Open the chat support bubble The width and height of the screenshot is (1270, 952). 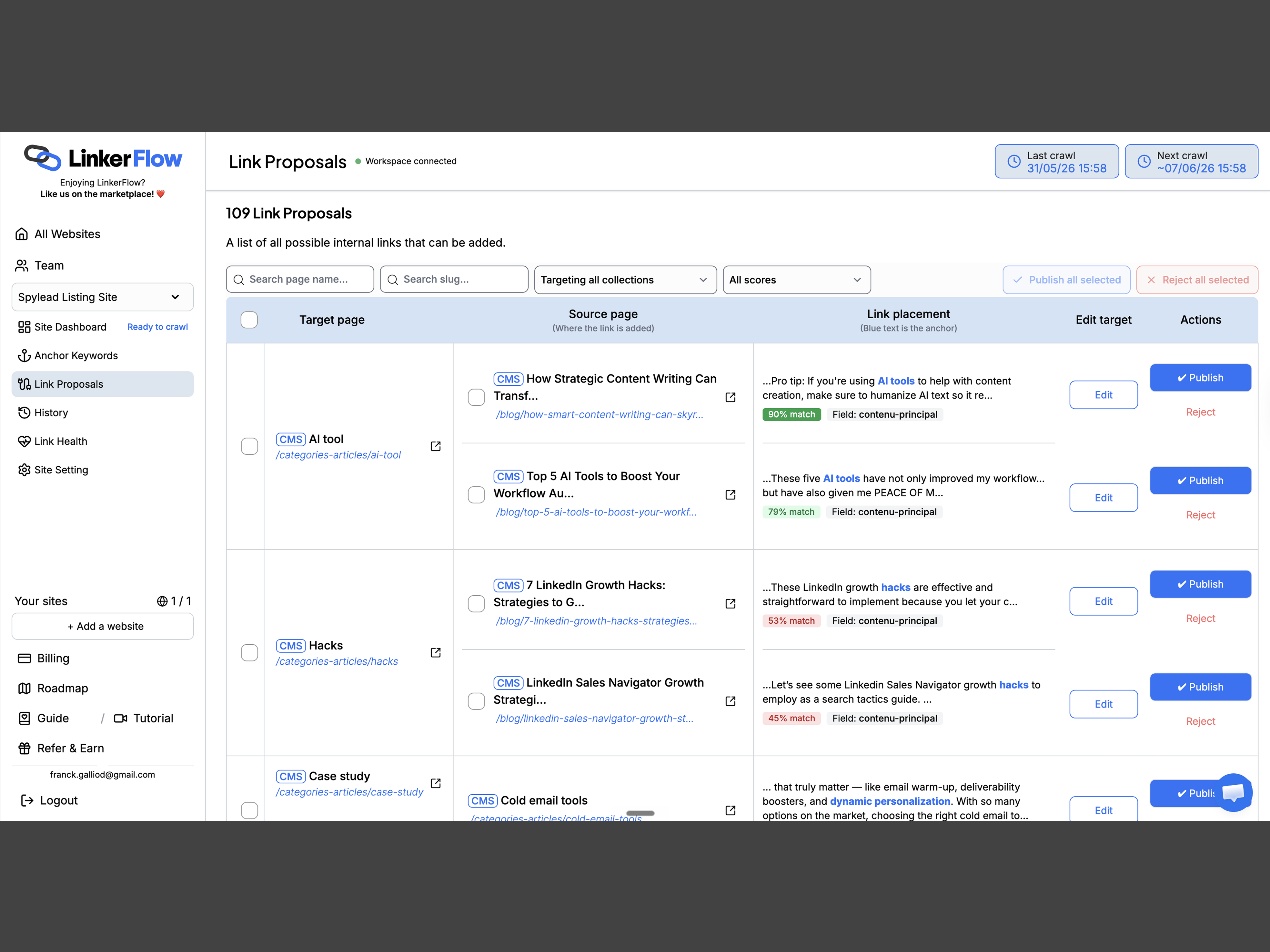pos(1233,792)
